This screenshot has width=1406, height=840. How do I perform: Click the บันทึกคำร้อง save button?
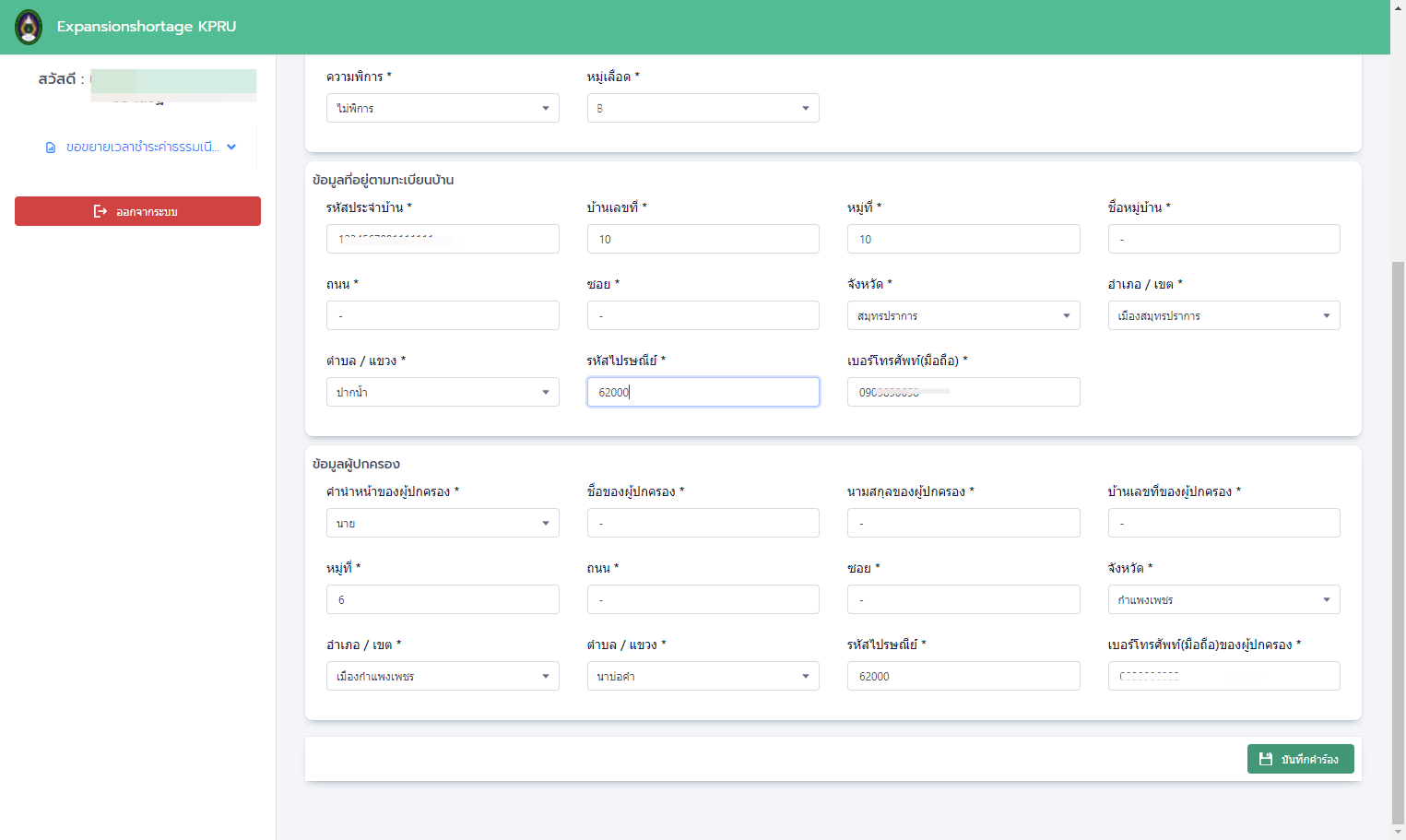[1300, 759]
